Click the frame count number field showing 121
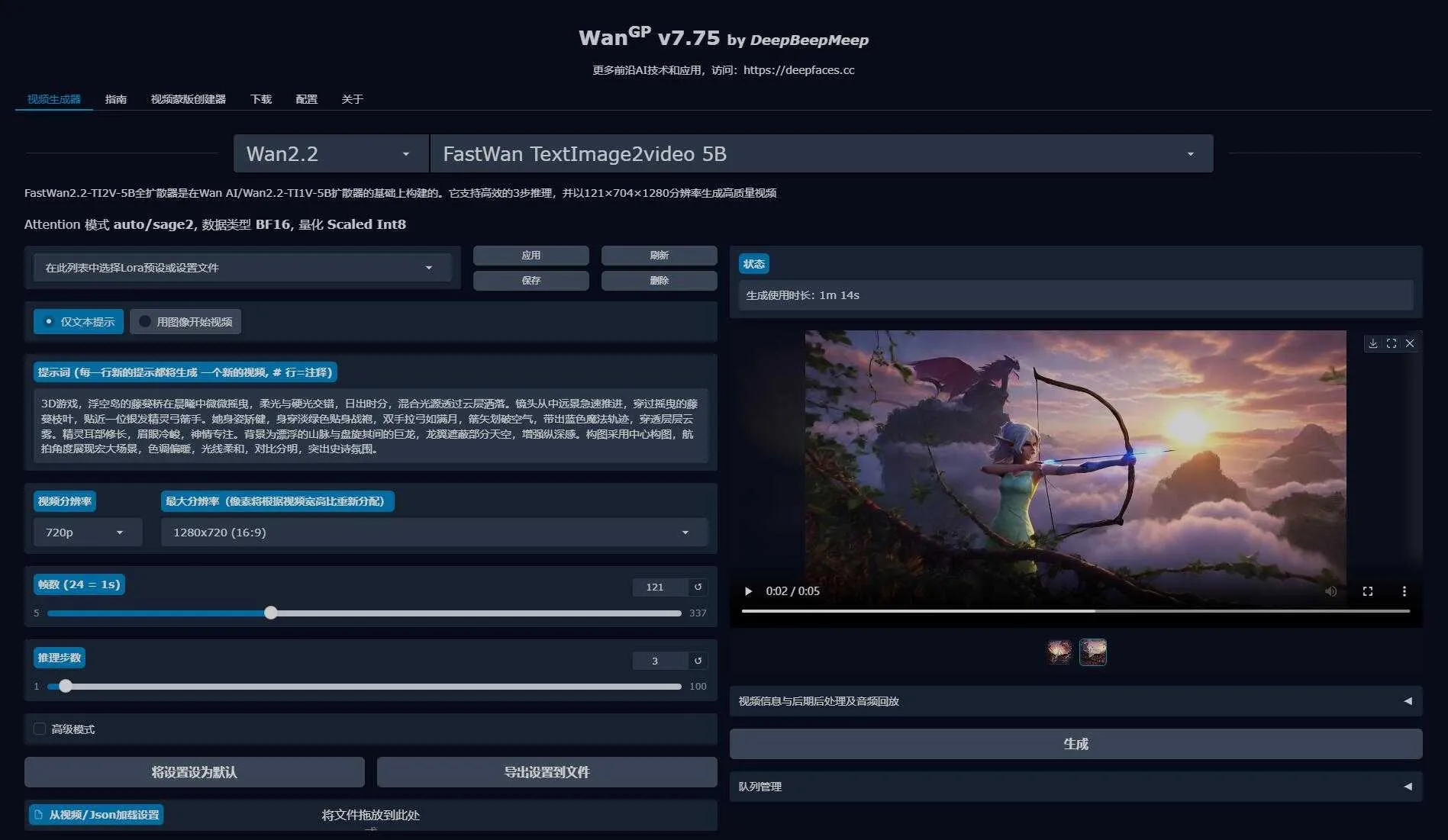1448x840 pixels. click(659, 587)
